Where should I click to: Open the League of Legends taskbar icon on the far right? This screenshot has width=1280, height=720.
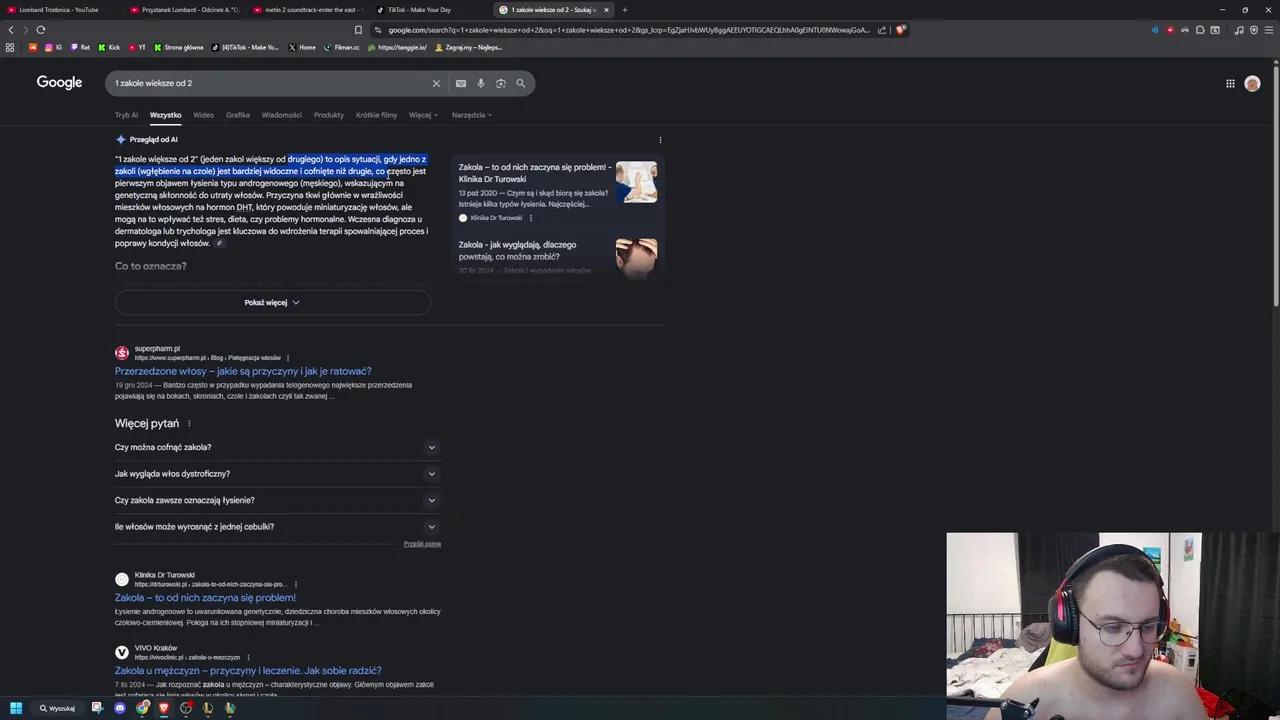click(230, 708)
